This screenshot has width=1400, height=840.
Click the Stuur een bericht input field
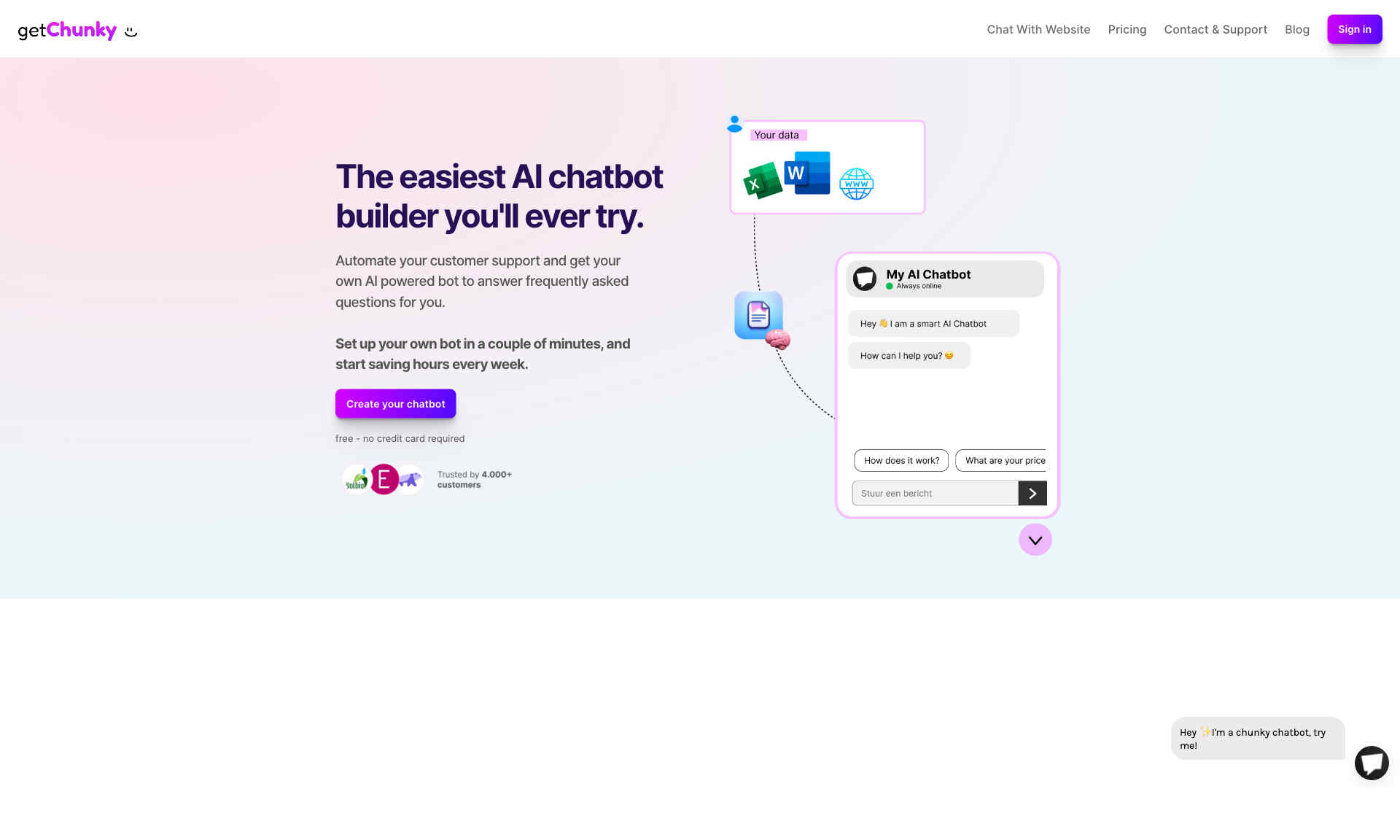935,492
